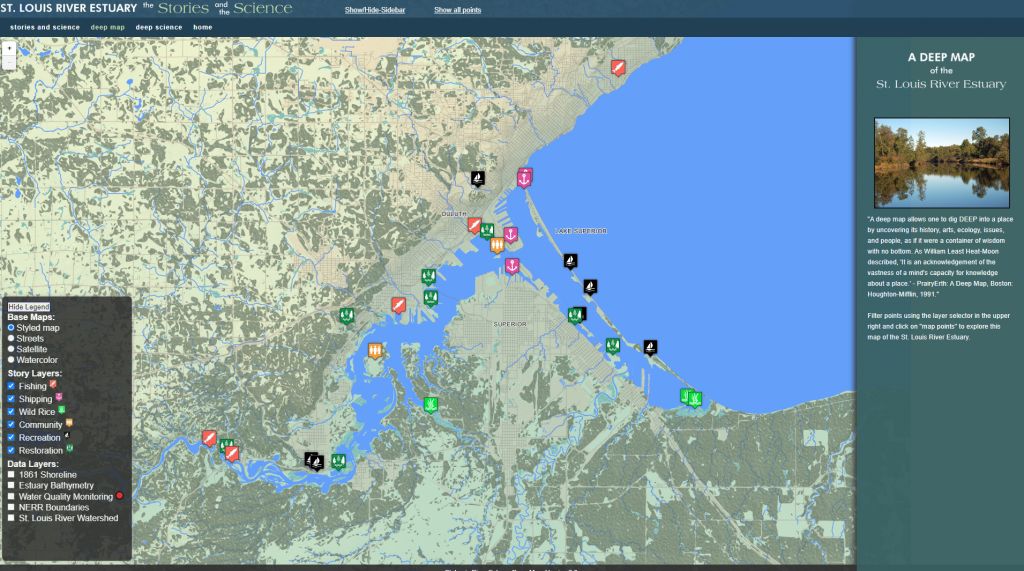Click the Base Maps legend heading
The width and height of the screenshot is (1024, 571).
point(31,317)
